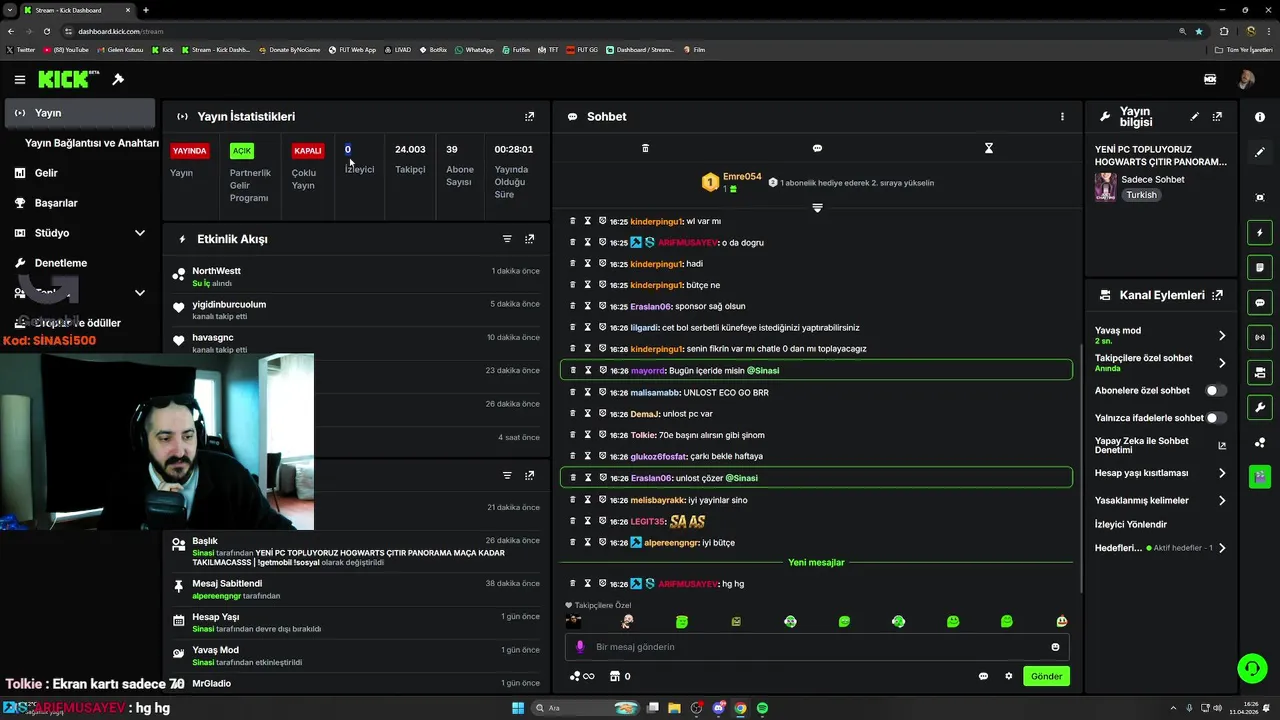Edit Yayın bilgisi with the pencil icon
The width and height of the screenshot is (1280, 720).
coord(1194,117)
